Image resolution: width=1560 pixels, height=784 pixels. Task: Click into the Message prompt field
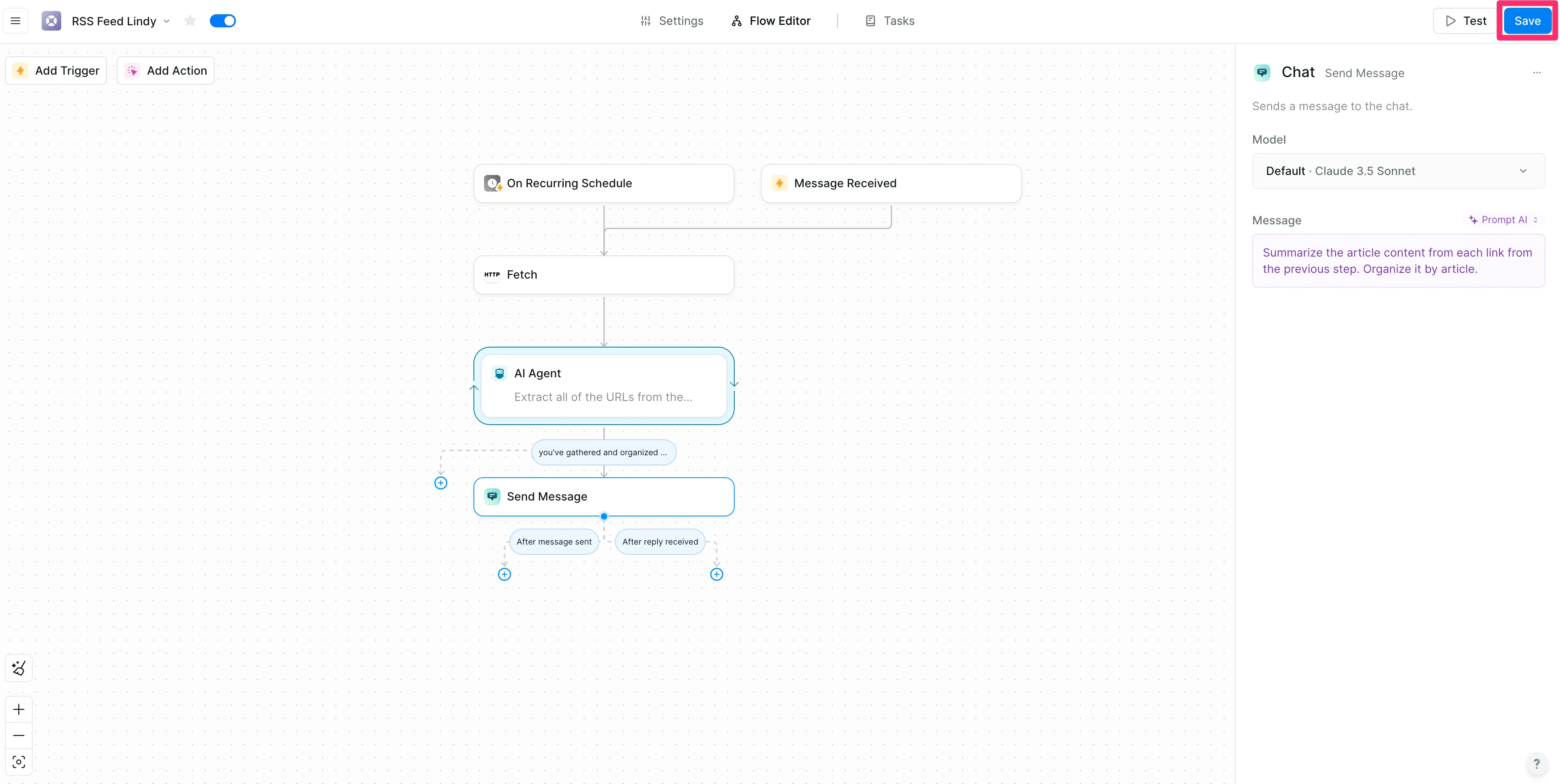coord(1398,260)
